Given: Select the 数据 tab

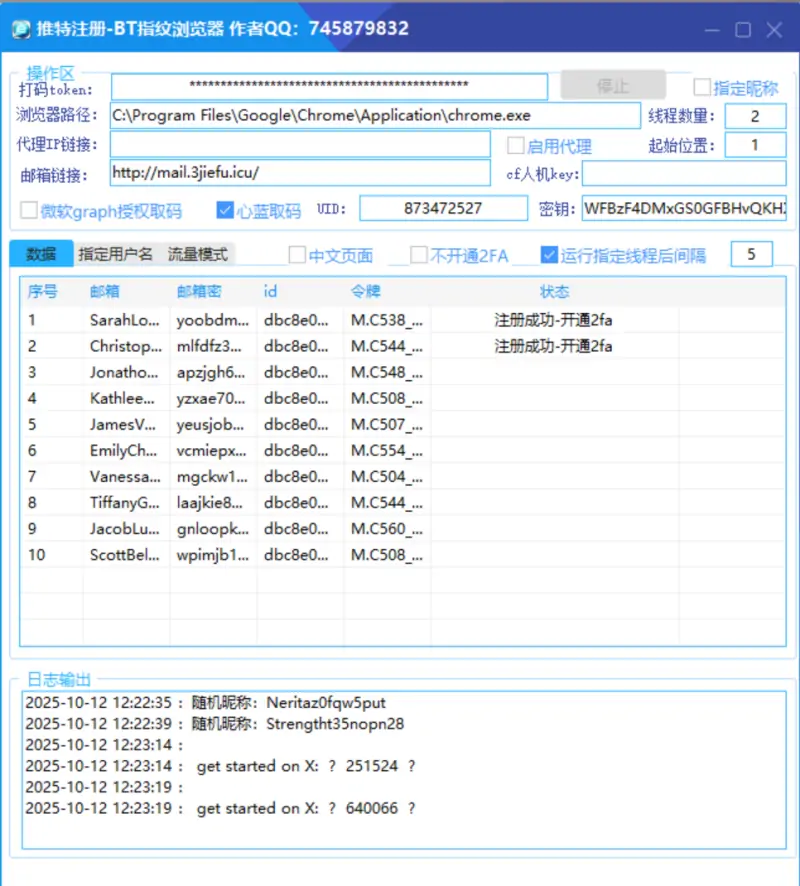Looking at the screenshot, I should click(42, 254).
